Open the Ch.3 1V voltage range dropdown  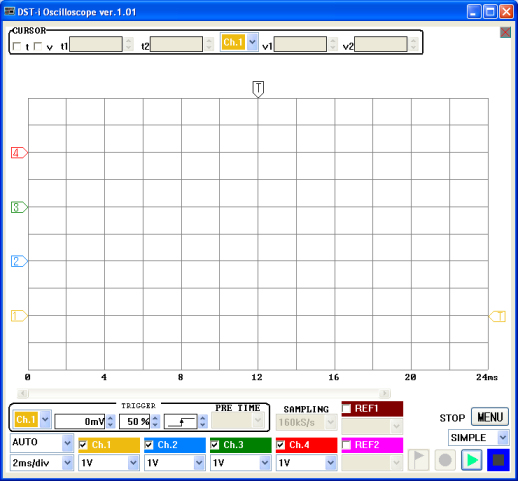(240, 463)
